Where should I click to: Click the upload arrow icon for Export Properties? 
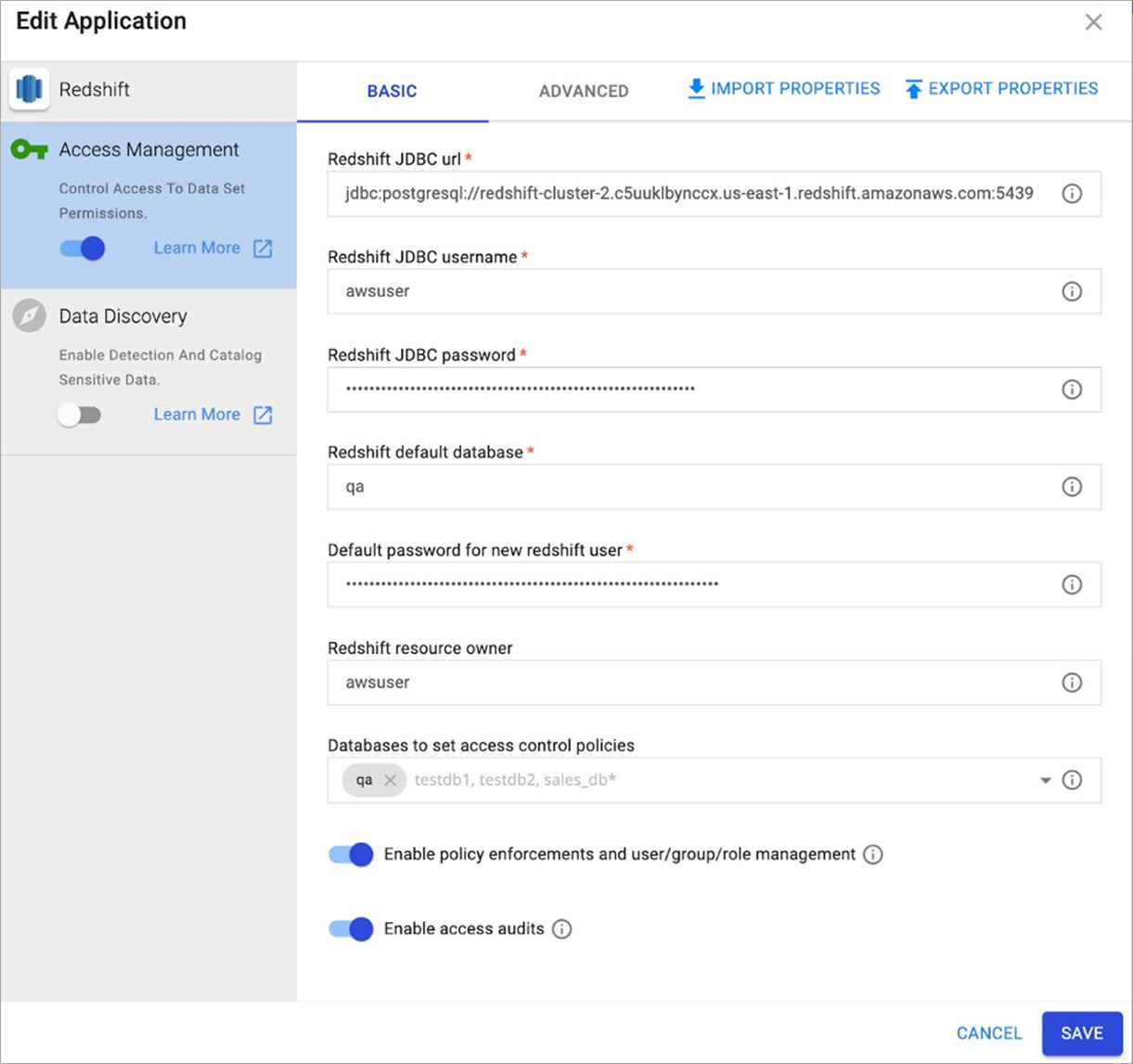pyautogui.click(x=913, y=89)
